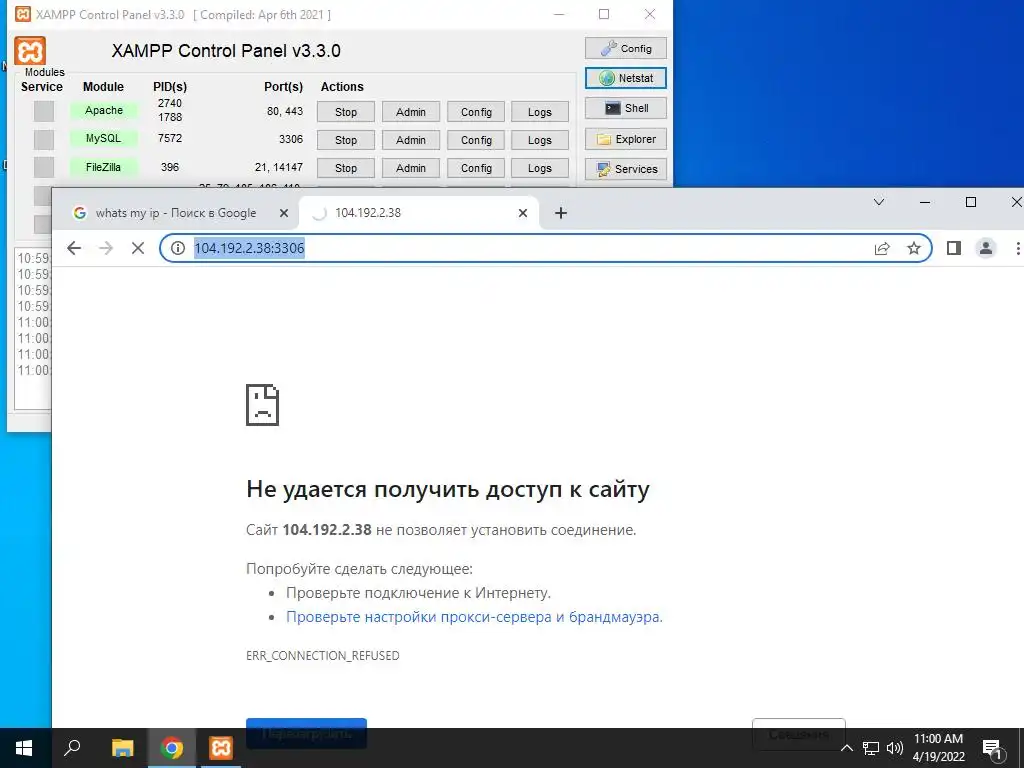Open the taskbar clock and date
The height and width of the screenshot is (768, 1024).
[938, 748]
